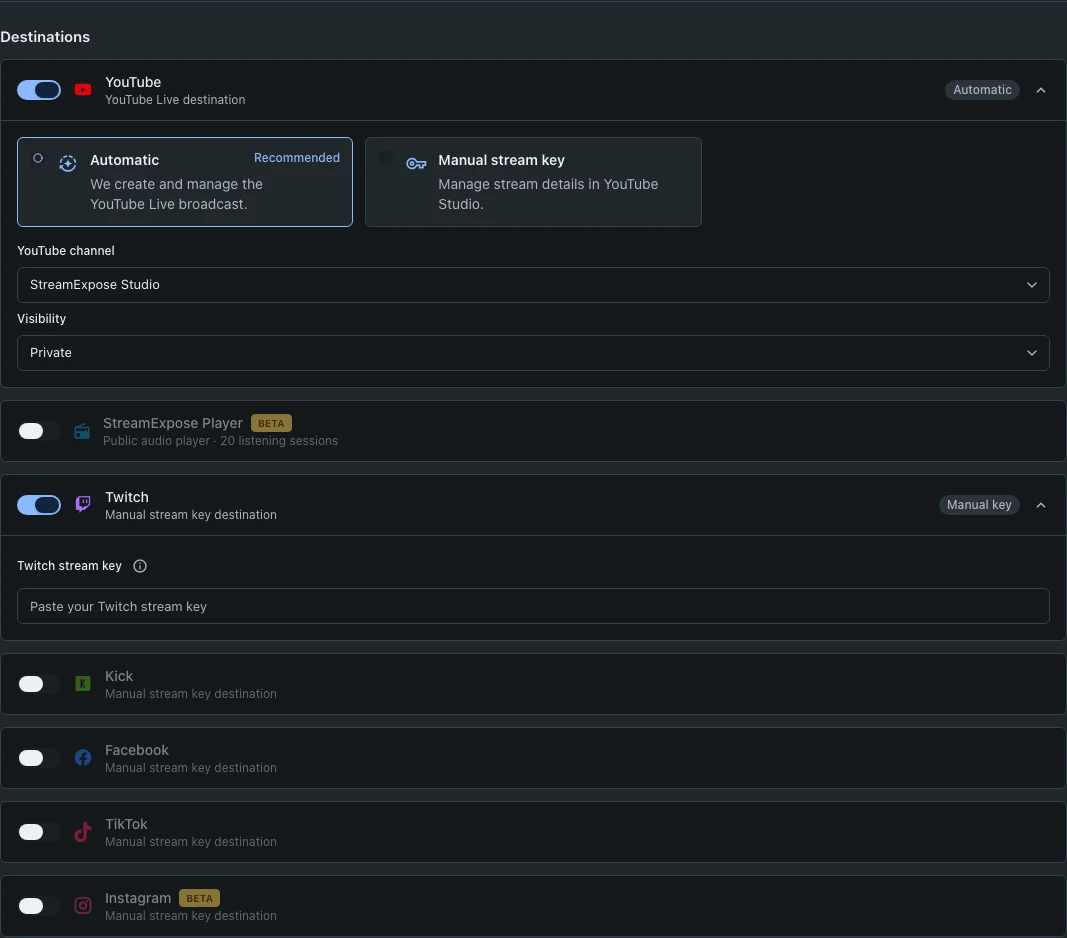
Task: Click the Automatic mode sync icon
Action: click(x=67, y=163)
